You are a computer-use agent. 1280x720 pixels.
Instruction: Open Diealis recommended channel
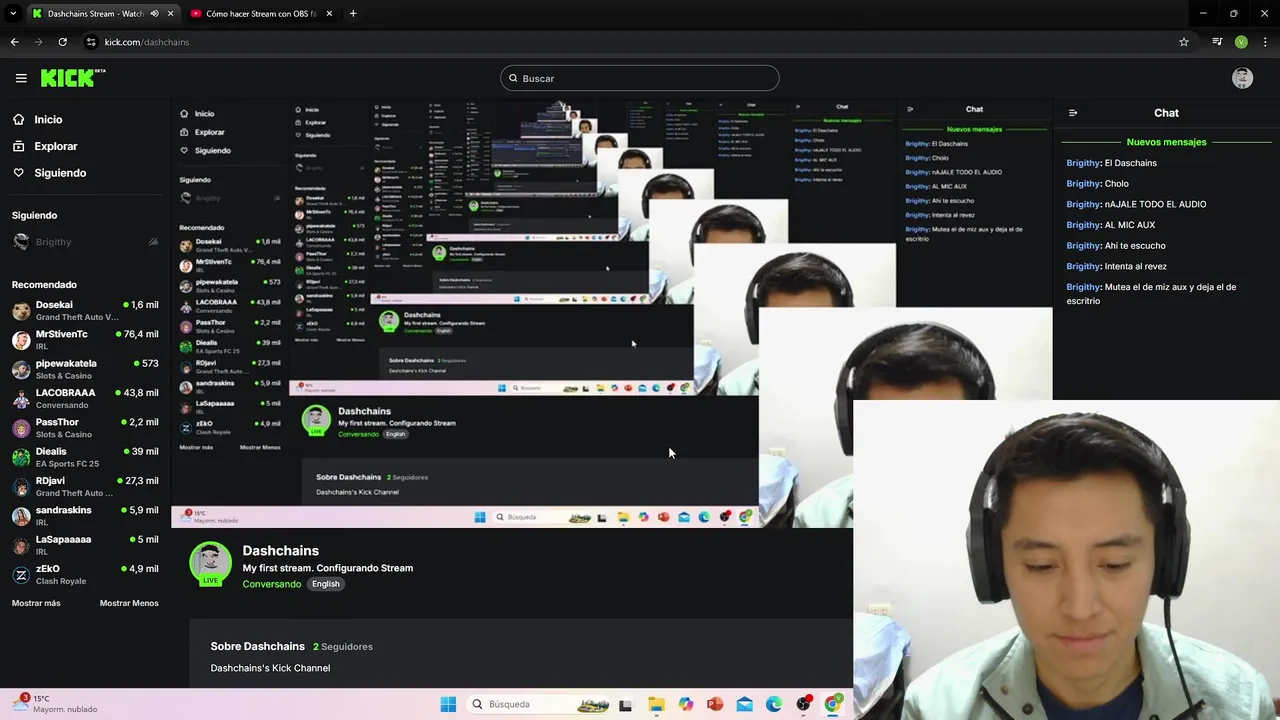85,457
